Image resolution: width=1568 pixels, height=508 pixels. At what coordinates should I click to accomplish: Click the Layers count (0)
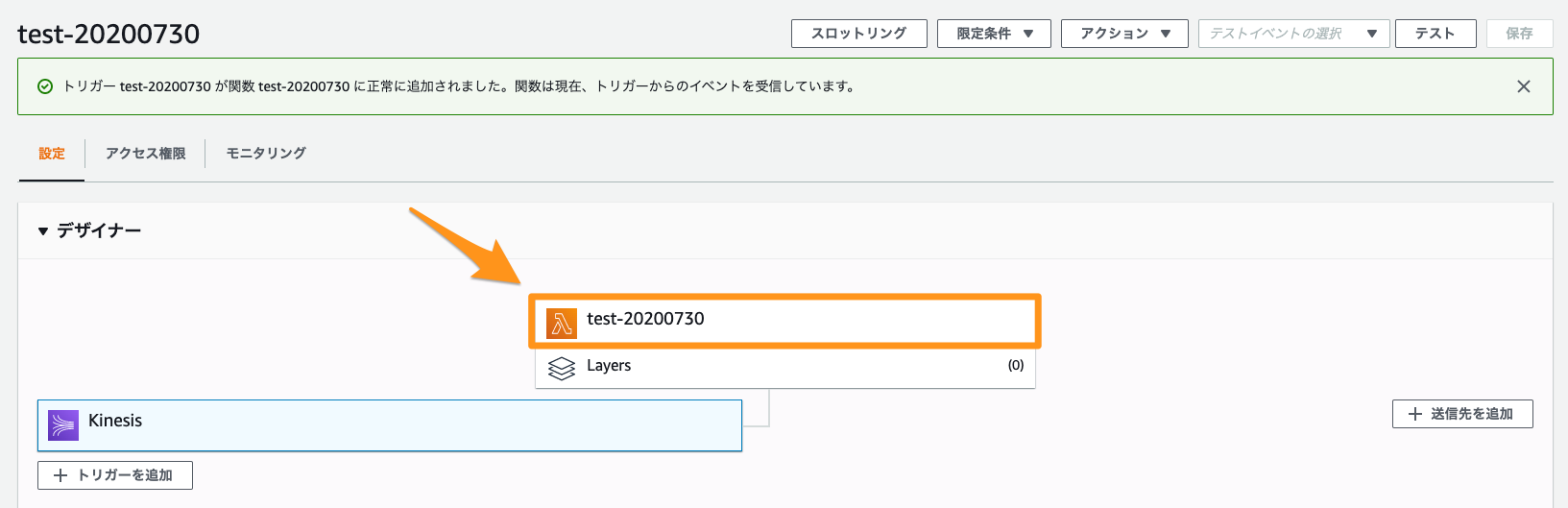point(1016,365)
